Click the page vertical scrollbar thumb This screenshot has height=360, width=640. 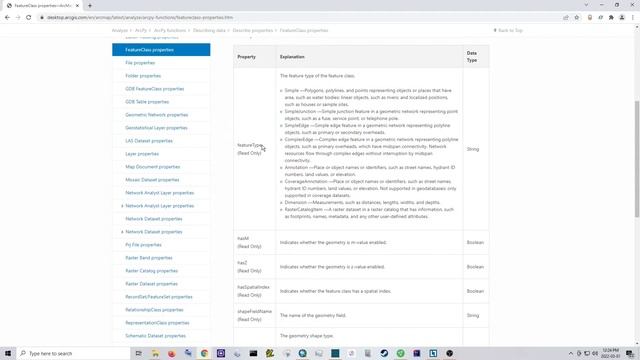tap(637, 159)
